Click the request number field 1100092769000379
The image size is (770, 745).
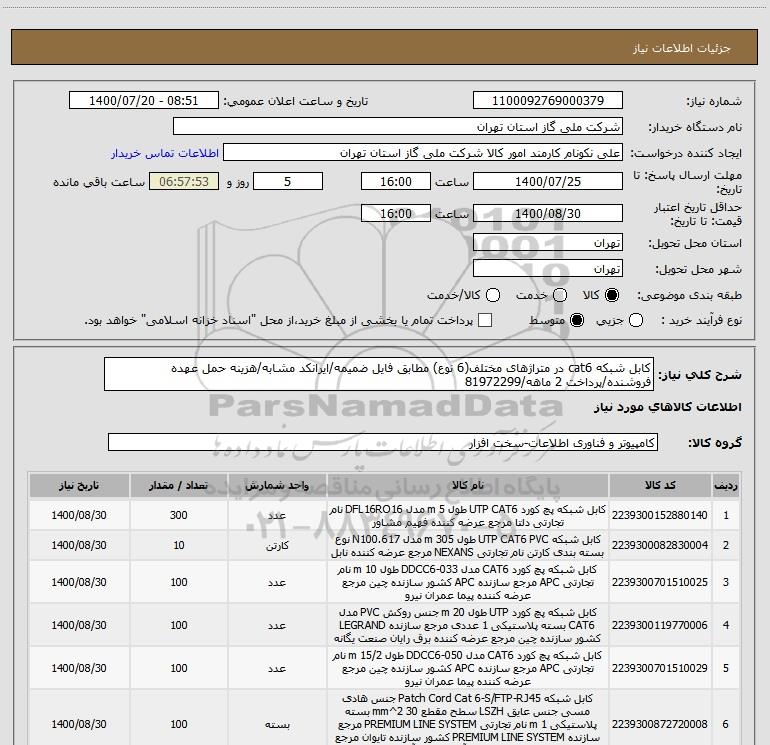click(548, 100)
